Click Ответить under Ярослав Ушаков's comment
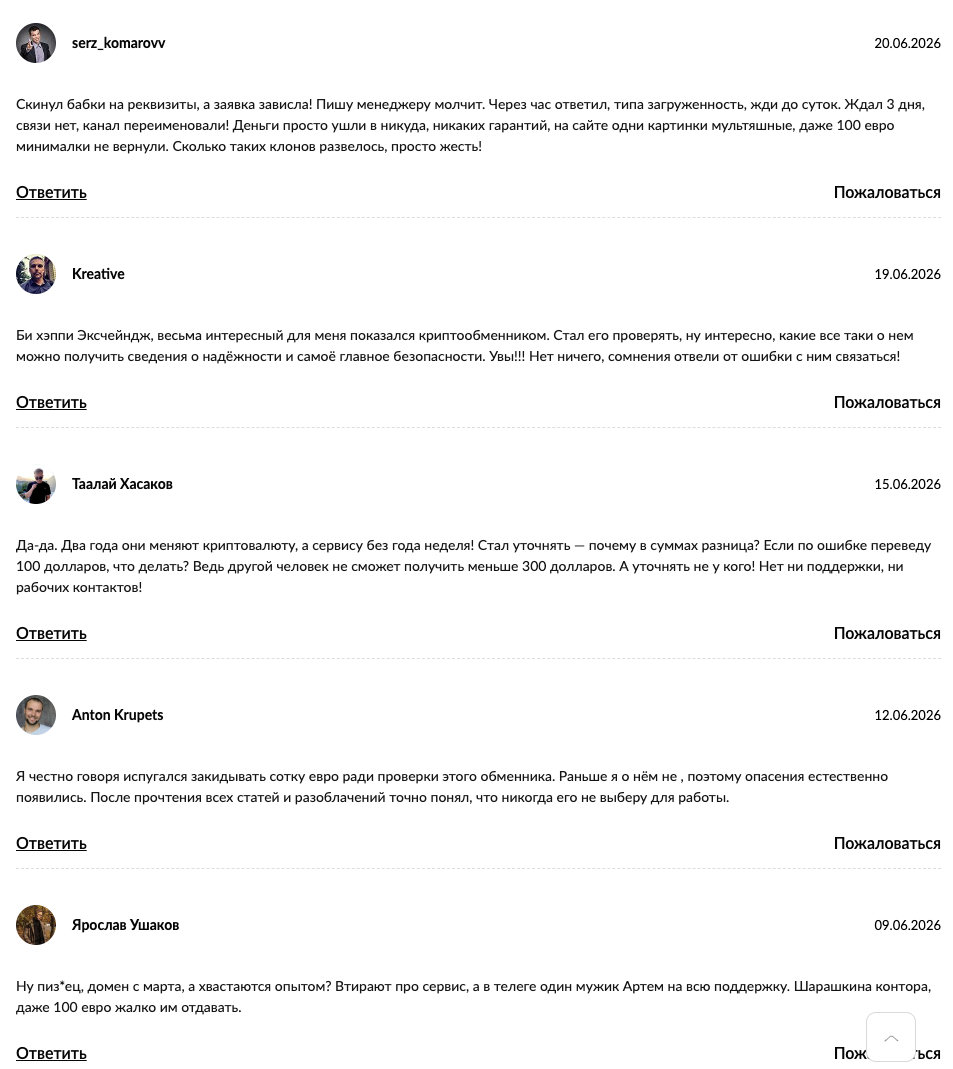Viewport: 953px width, 1069px height. coord(51,1054)
